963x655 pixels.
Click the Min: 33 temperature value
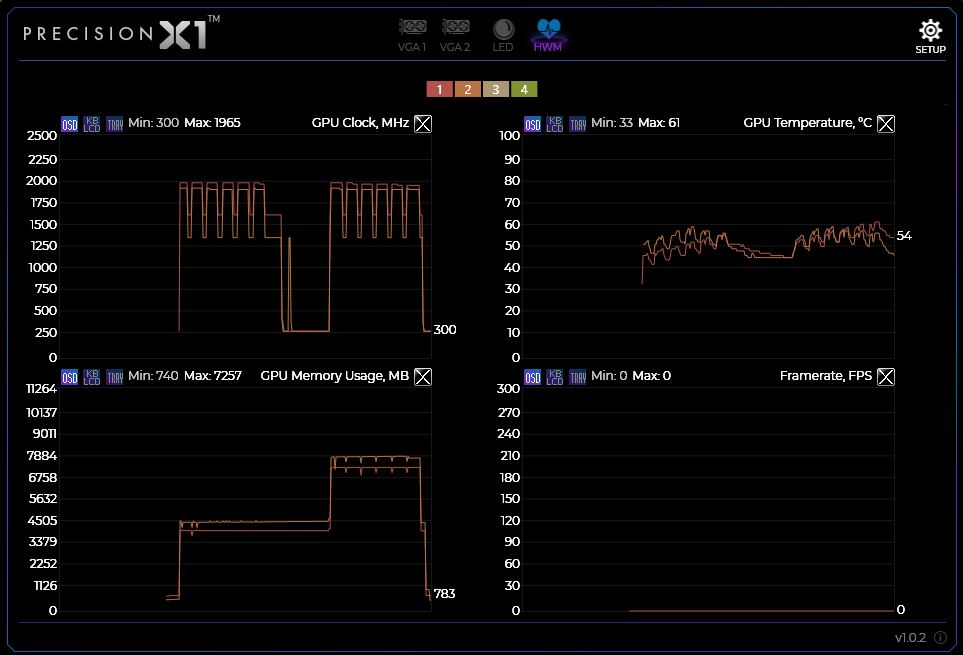(612, 123)
